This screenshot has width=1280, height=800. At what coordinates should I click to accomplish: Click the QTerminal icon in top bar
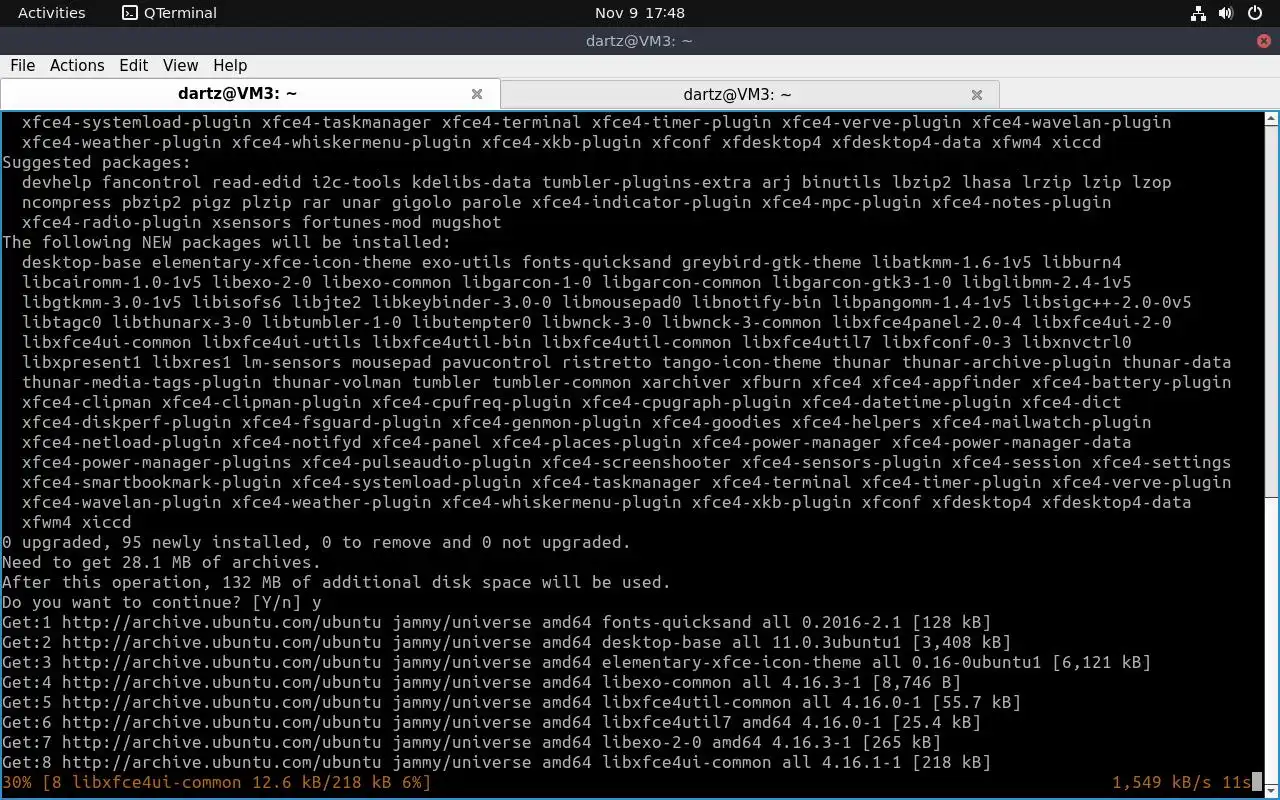pos(130,13)
